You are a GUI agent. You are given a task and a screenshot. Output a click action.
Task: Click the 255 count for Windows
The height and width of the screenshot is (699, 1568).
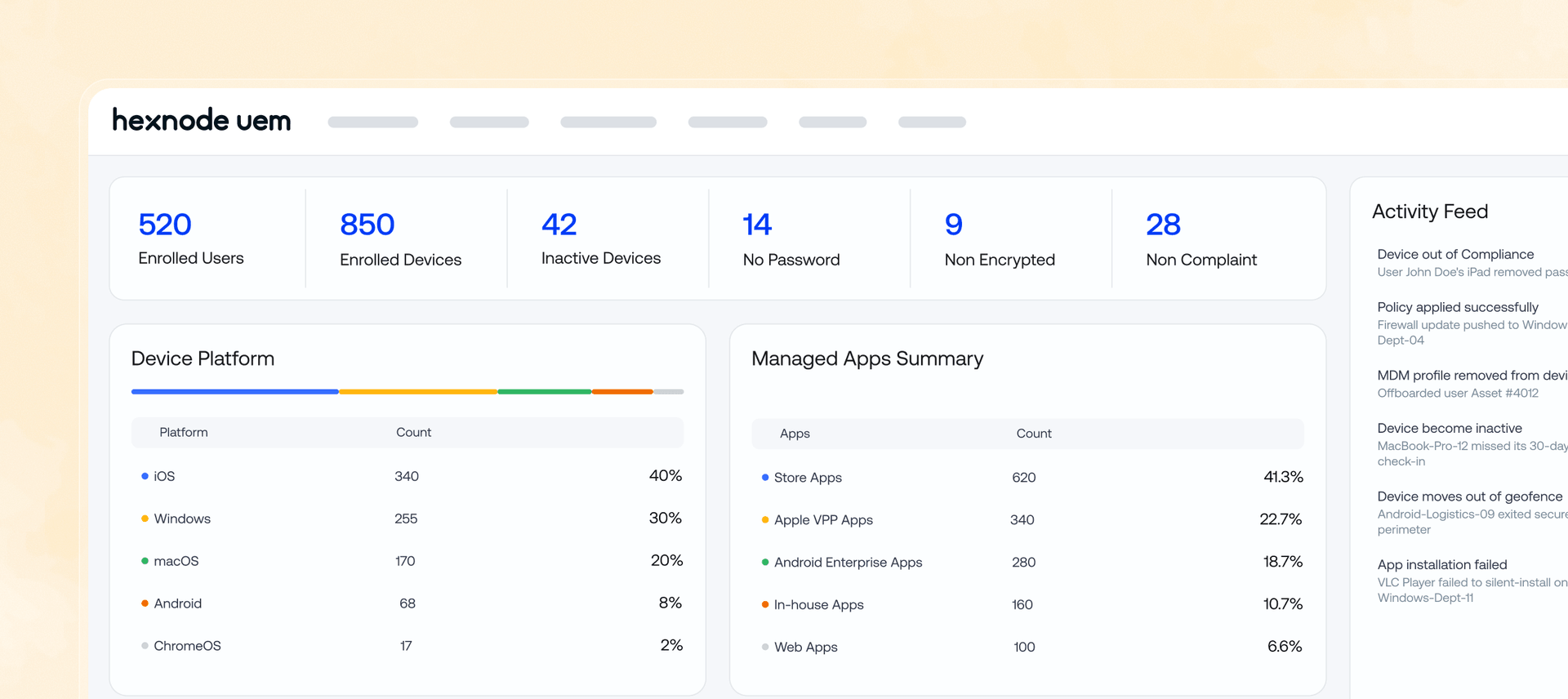pos(406,519)
